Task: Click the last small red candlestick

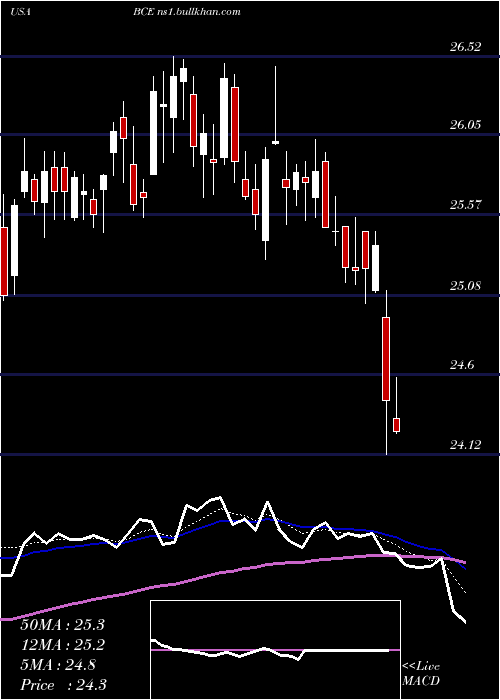Action: [x=396, y=425]
